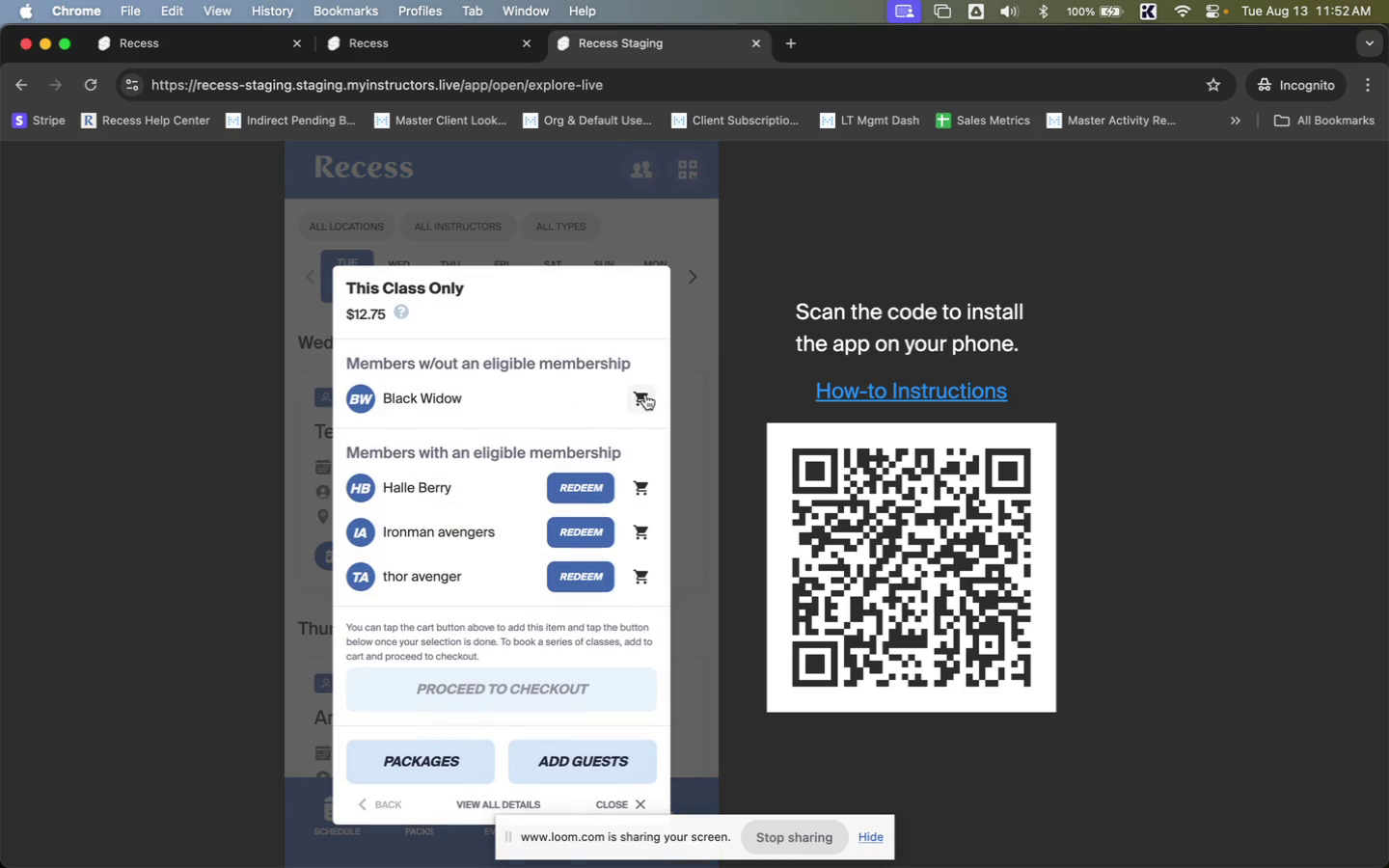The image size is (1389, 868).
Task: Click Add Guests button
Action: pos(583,762)
